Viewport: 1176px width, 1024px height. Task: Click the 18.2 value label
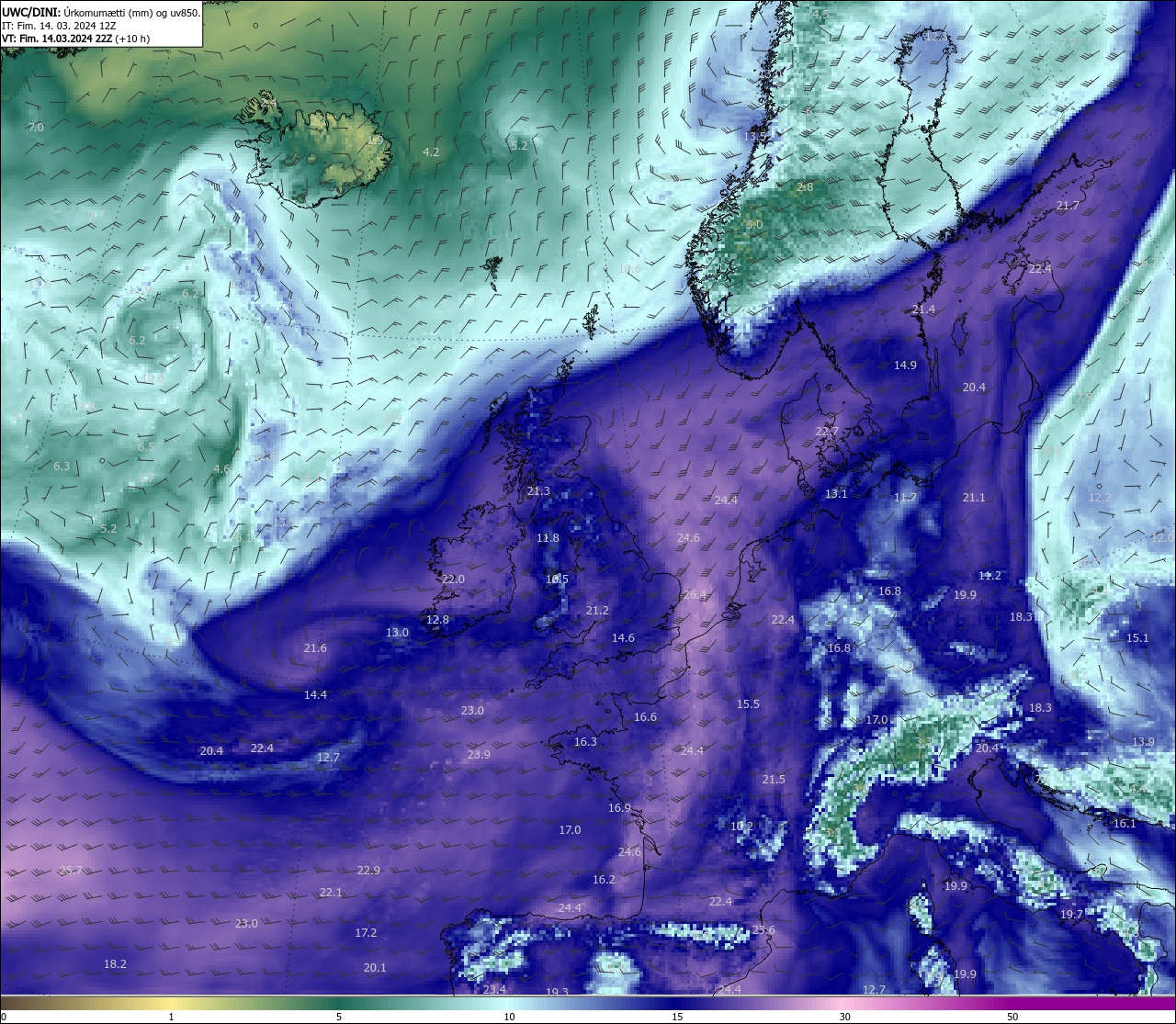point(115,963)
